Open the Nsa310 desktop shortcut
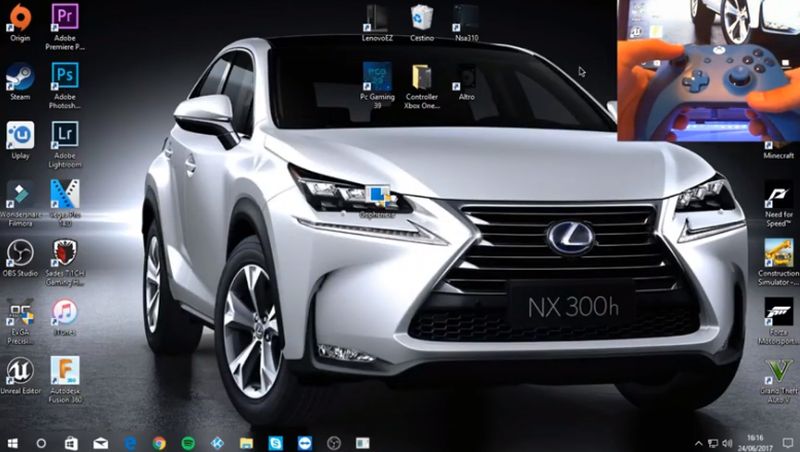This screenshot has height=452, width=800. tap(466, 22)
